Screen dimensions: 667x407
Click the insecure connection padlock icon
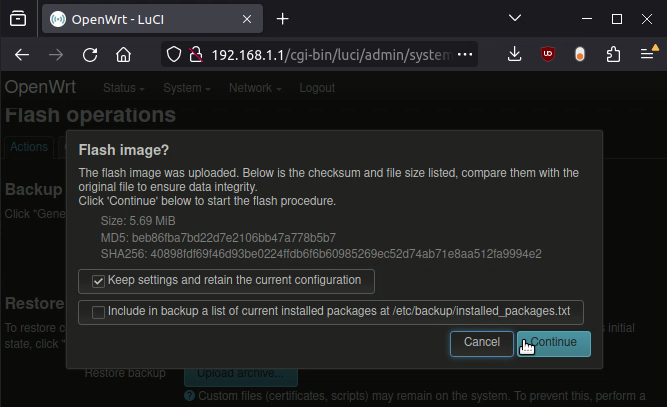(x=196, y=54)
